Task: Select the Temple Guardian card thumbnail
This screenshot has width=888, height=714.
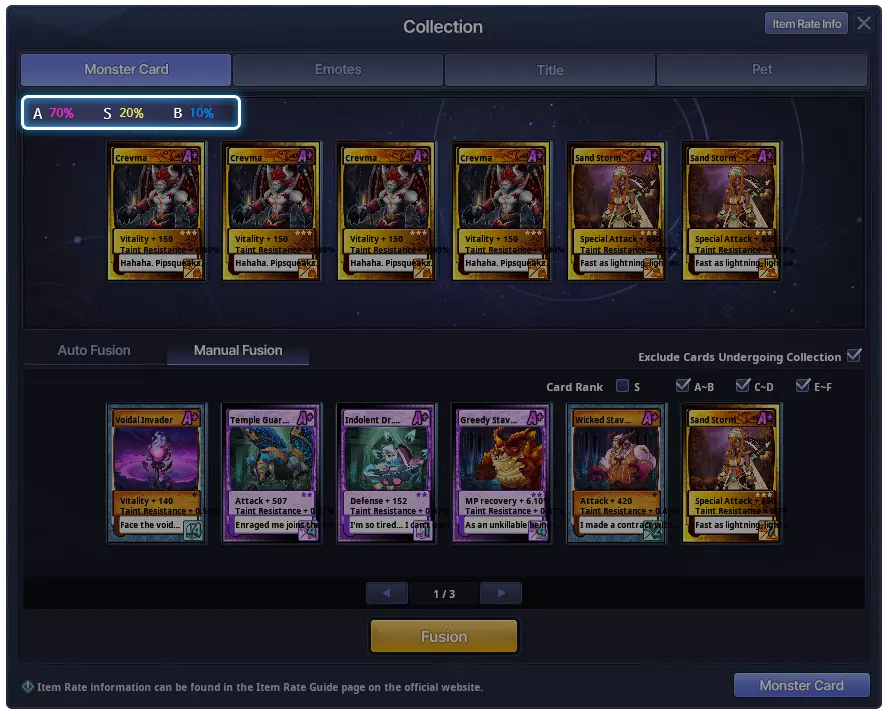Action: (x=272, y=473)
